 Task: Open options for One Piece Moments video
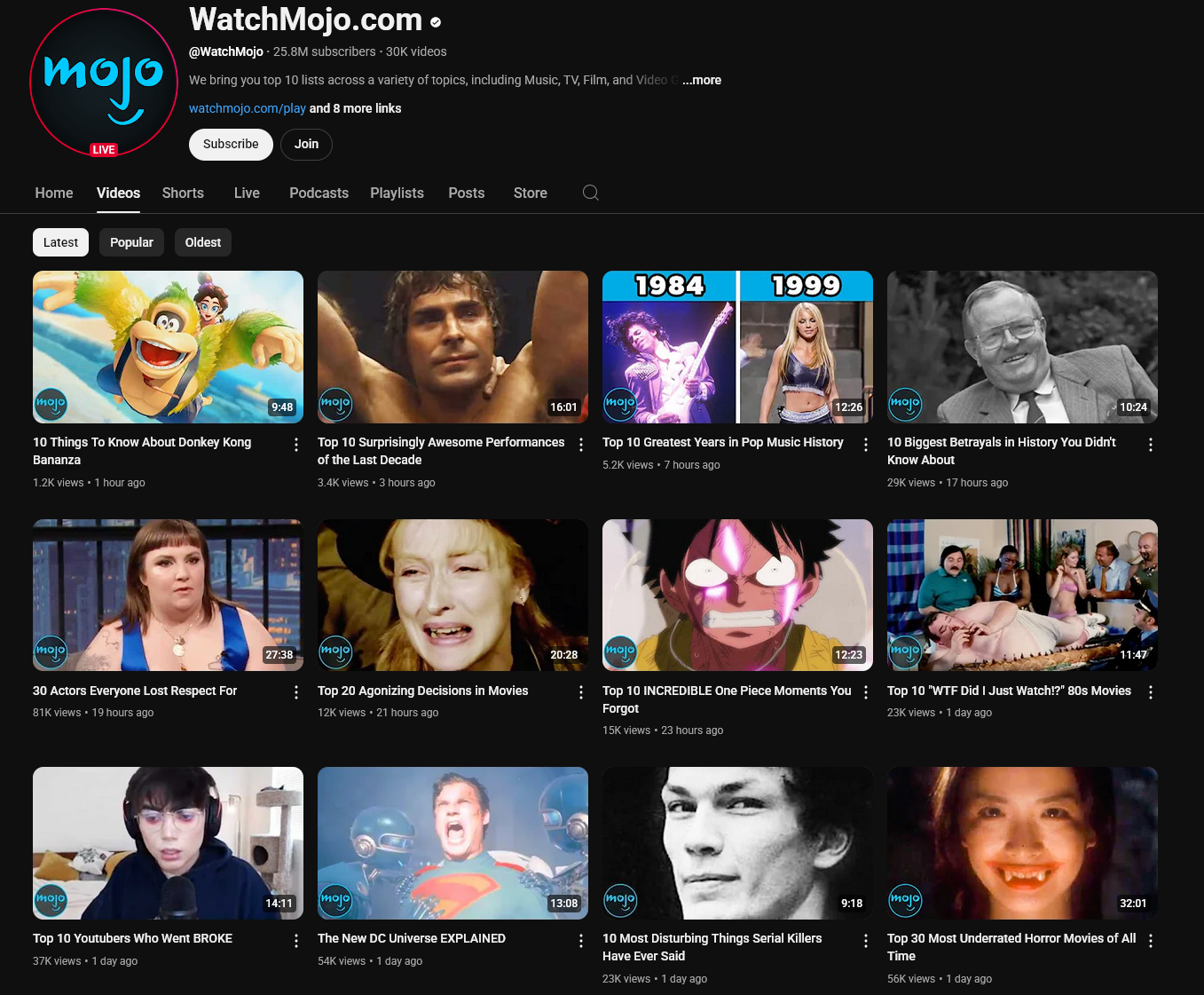(x=866, y=692)
